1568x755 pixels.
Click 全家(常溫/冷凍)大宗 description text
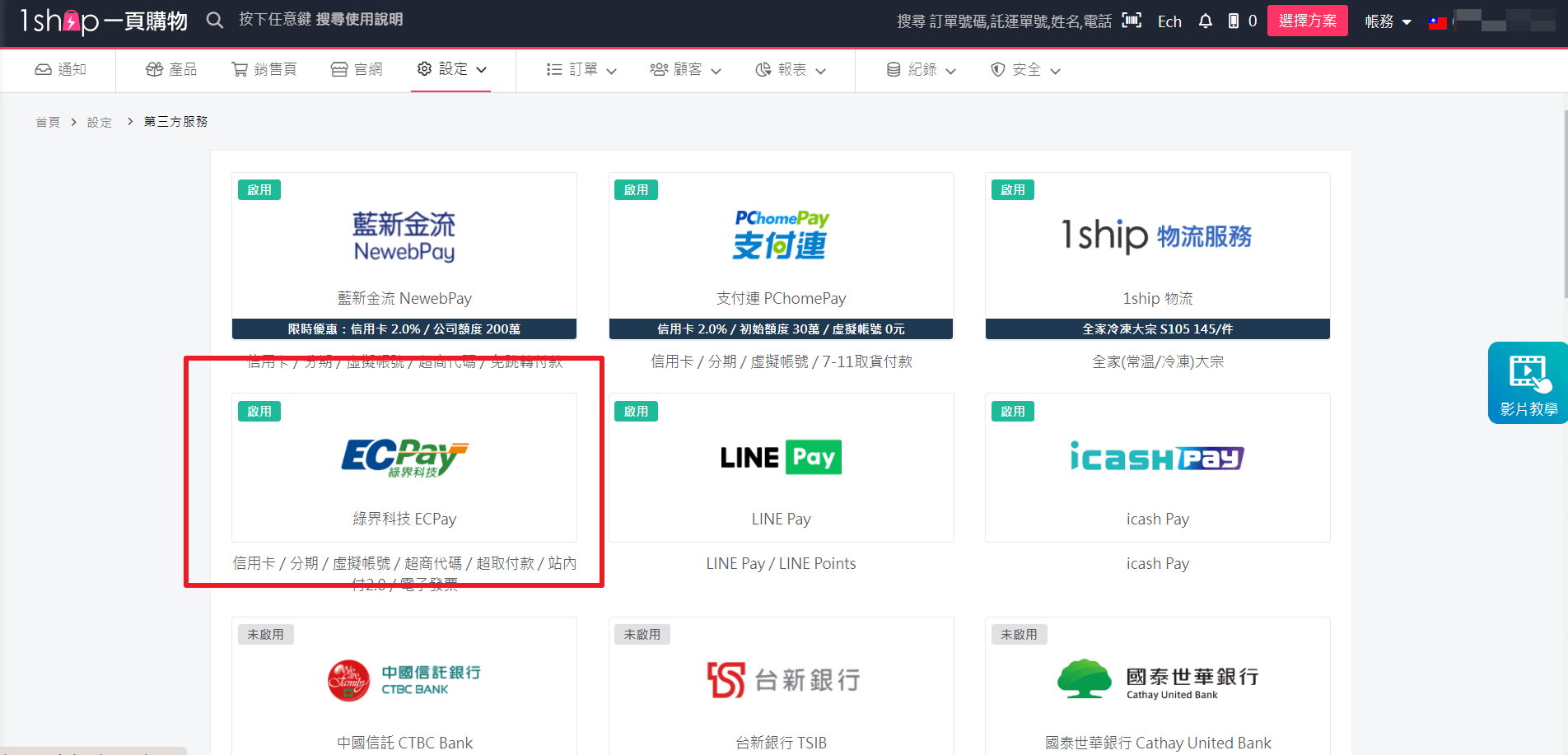coord(1157,361)
